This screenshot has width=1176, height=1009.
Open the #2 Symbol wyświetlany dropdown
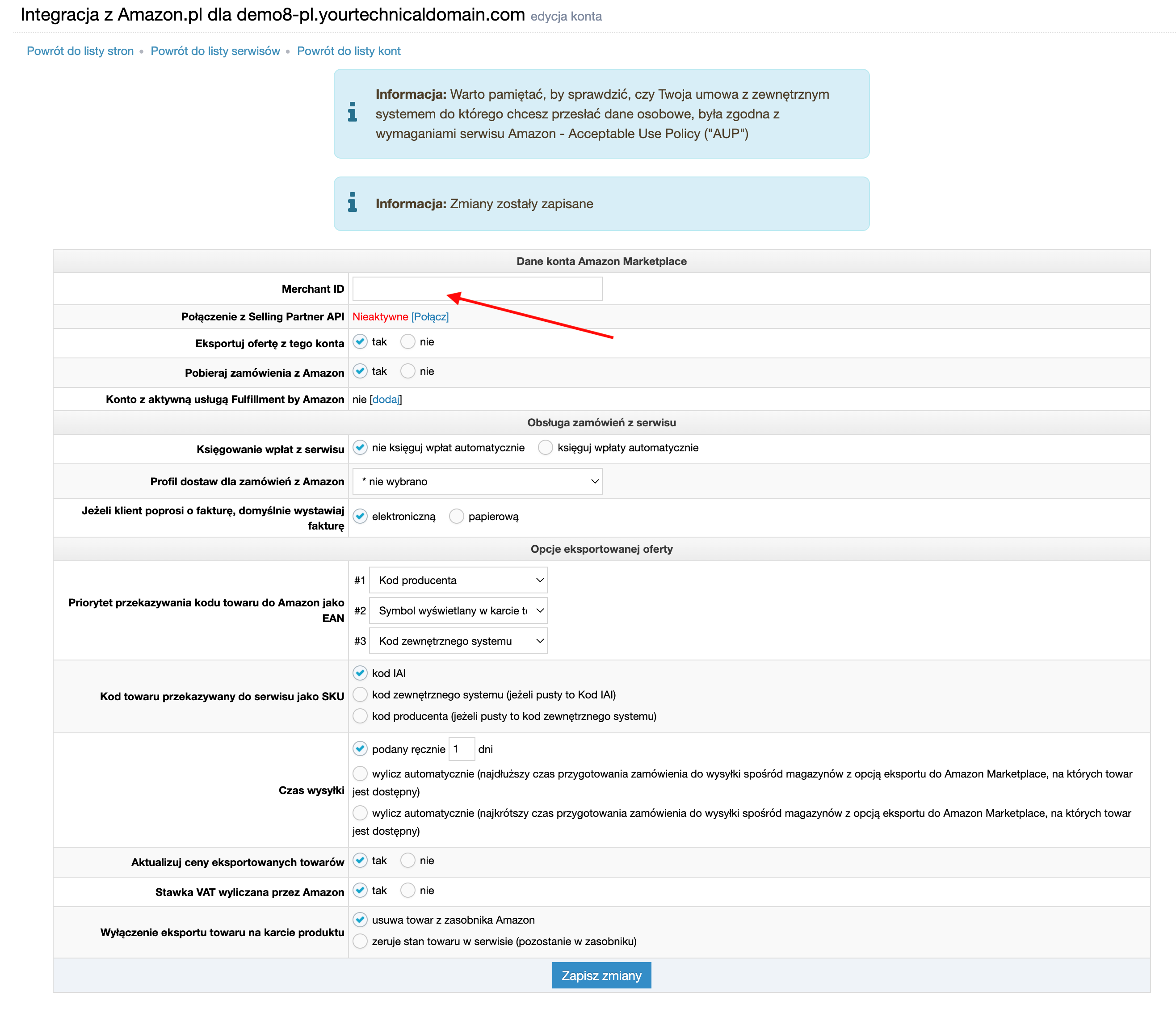tap(458, 610)
